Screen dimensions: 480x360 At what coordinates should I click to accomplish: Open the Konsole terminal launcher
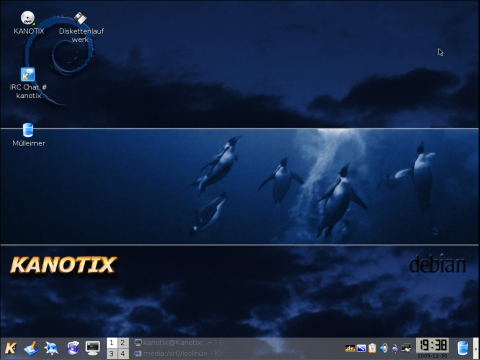(93, 348)
